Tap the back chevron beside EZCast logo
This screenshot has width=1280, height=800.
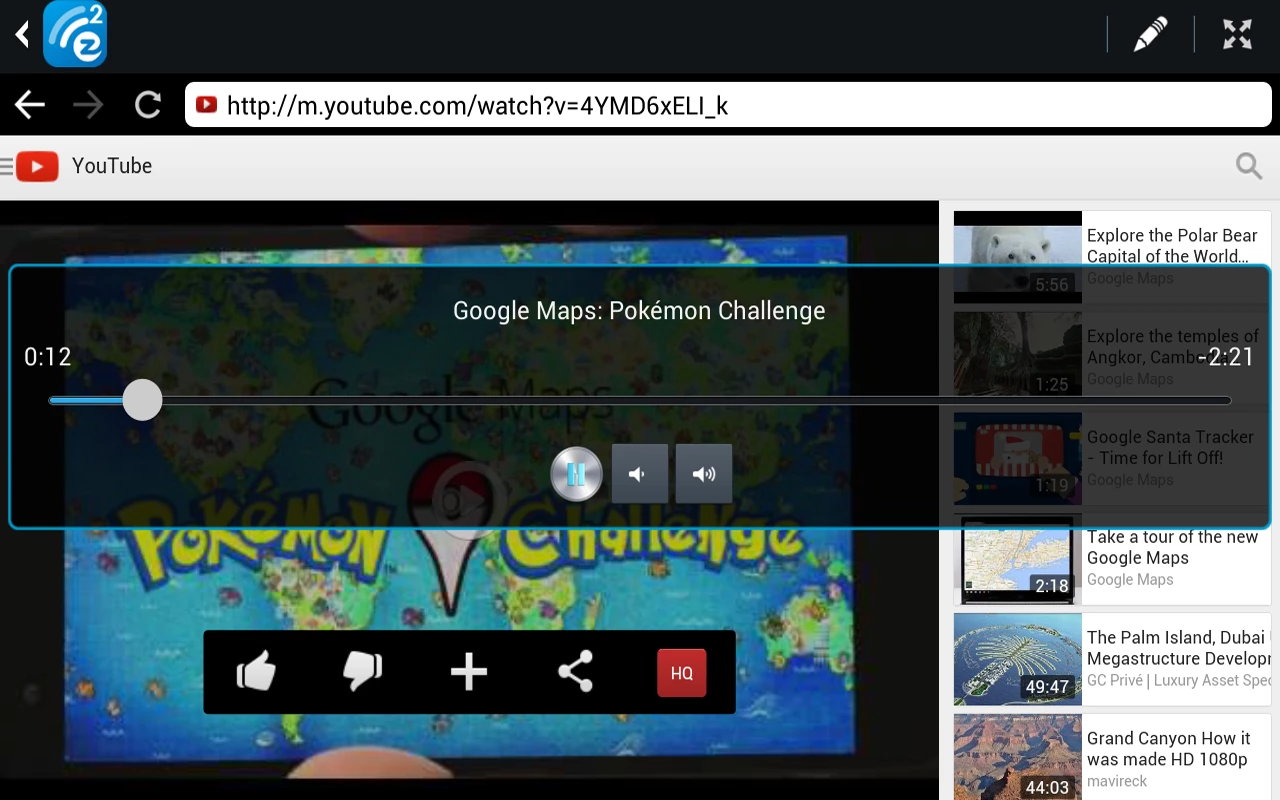(x=21, y=35)
